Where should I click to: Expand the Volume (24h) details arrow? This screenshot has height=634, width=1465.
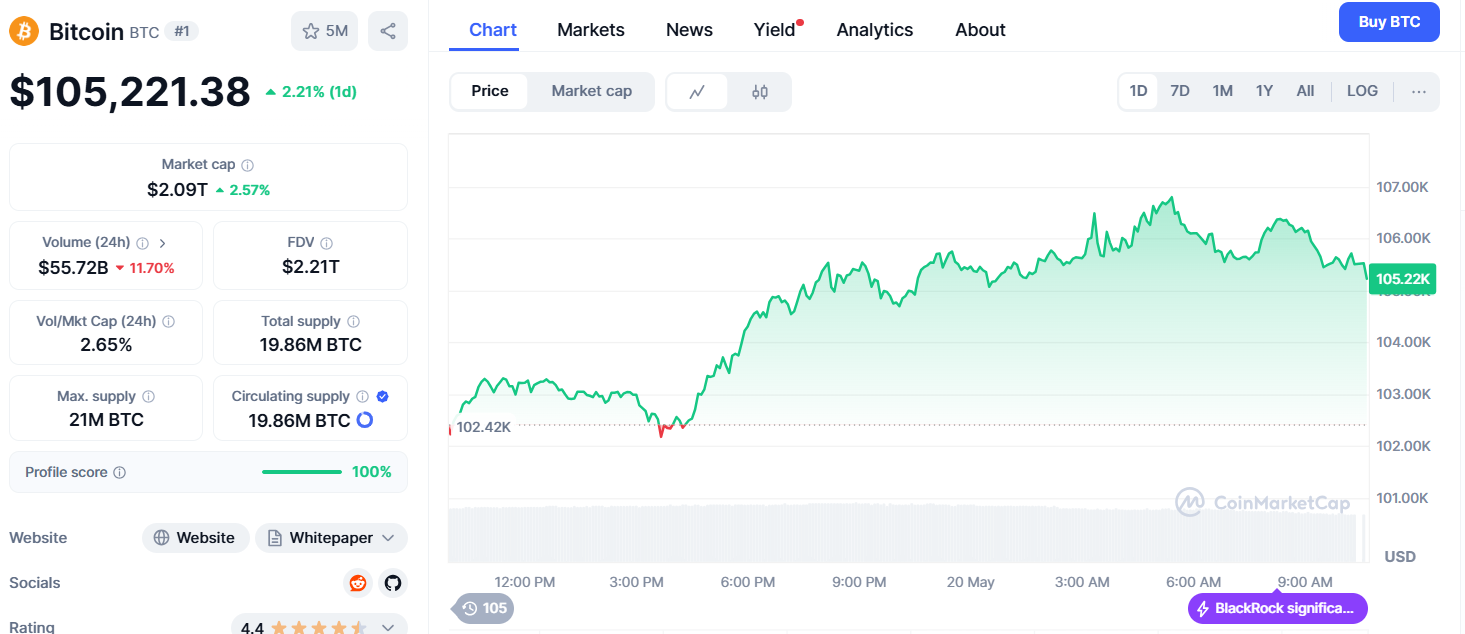point(163,243)
